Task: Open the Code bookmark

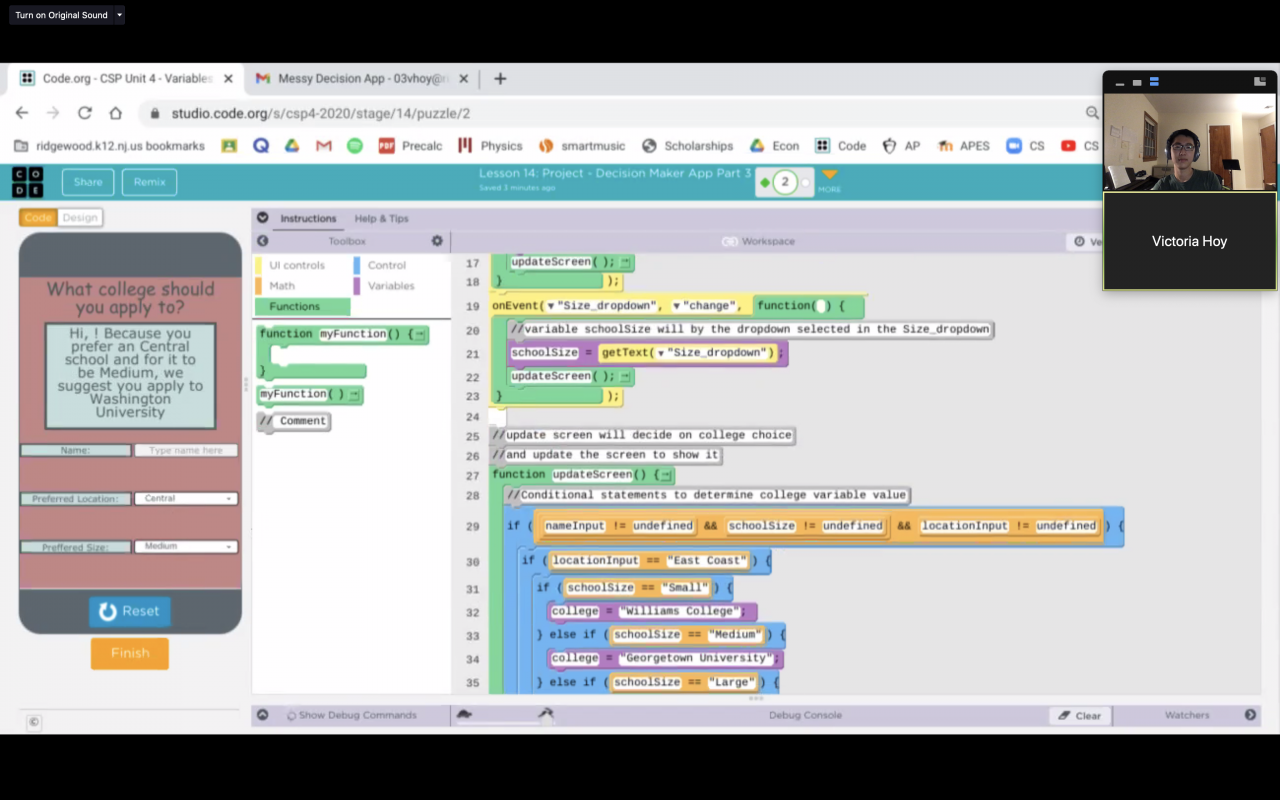Action: point(841,146)
